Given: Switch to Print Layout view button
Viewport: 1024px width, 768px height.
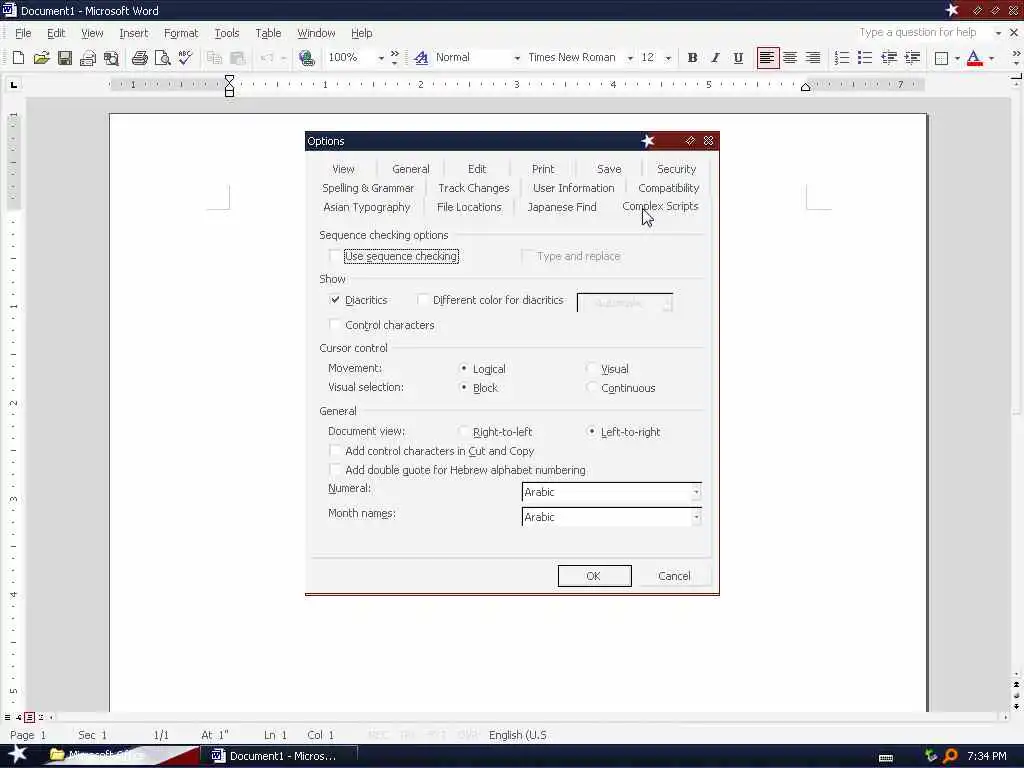Looking at the screenshot, I should point(29,717).
